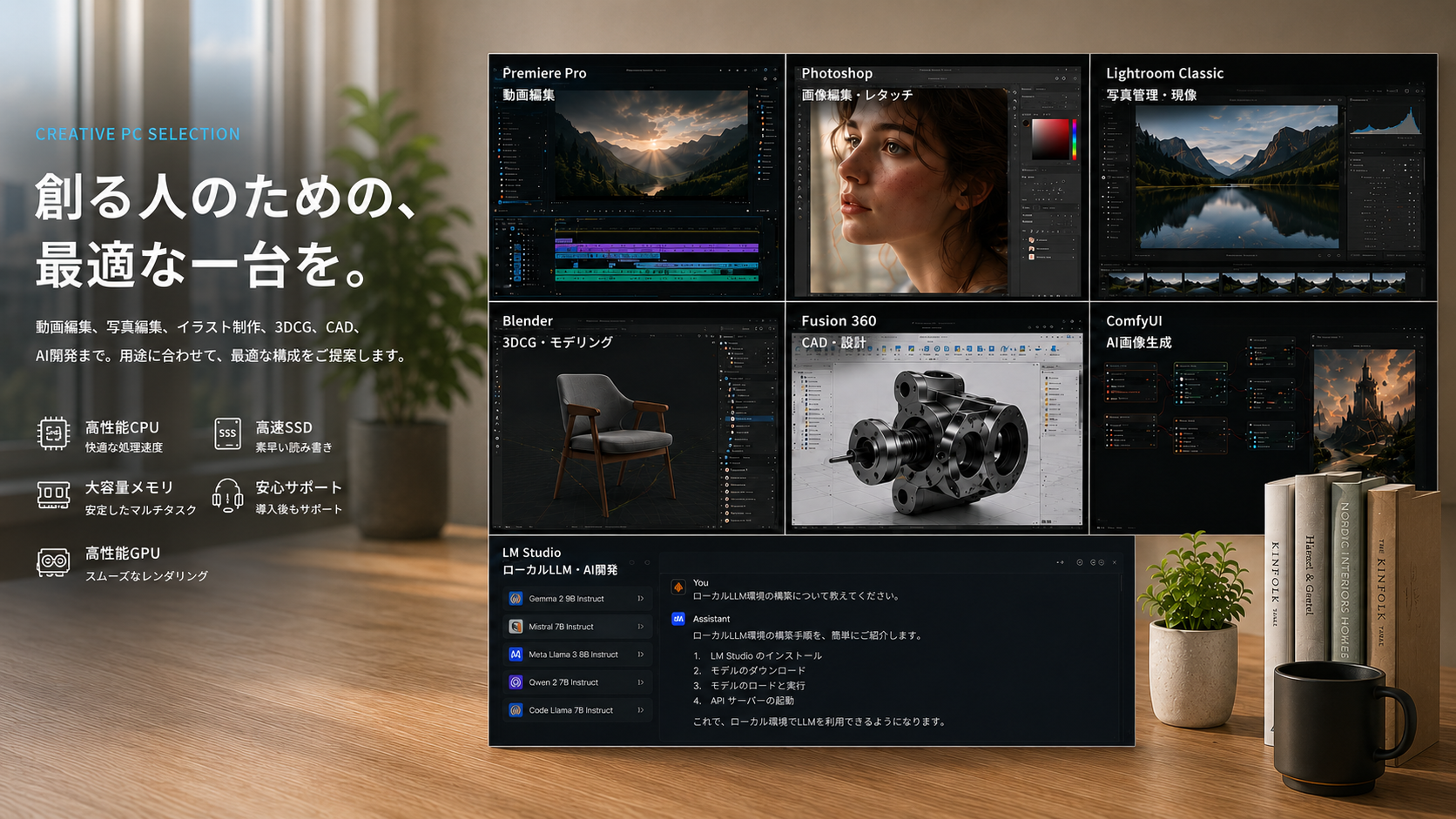Click the orange You avatar in chat
The height and width of the screenshot is (819, 1456).
coord(678,587)
